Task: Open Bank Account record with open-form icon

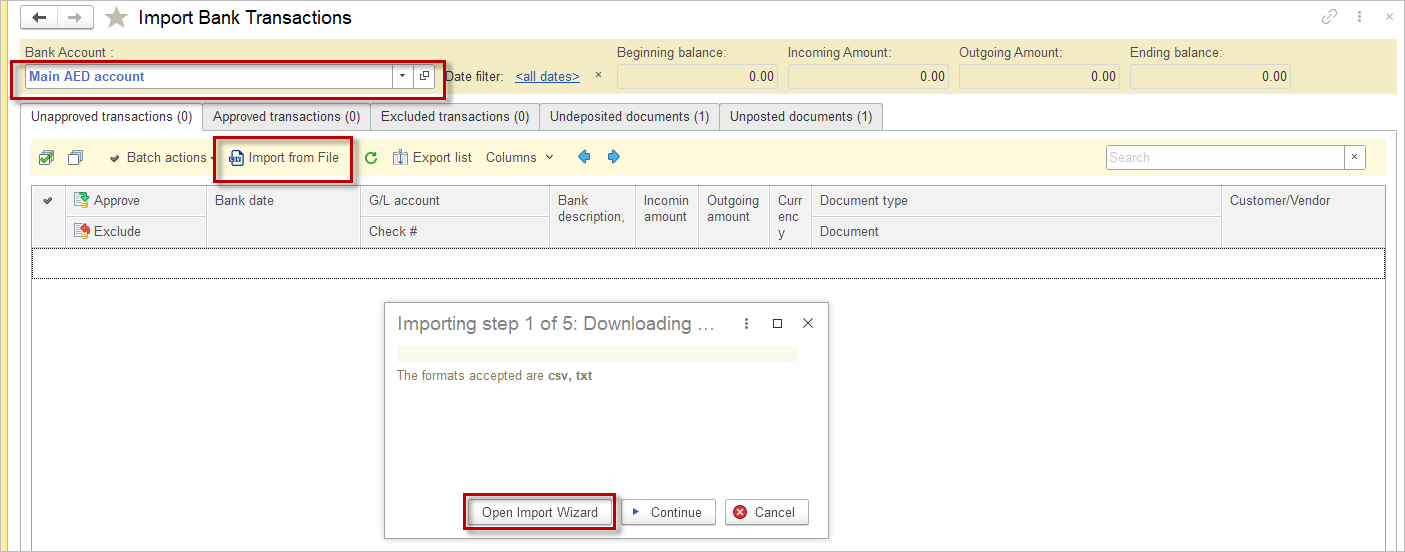Action: click(x=424, y=76)
